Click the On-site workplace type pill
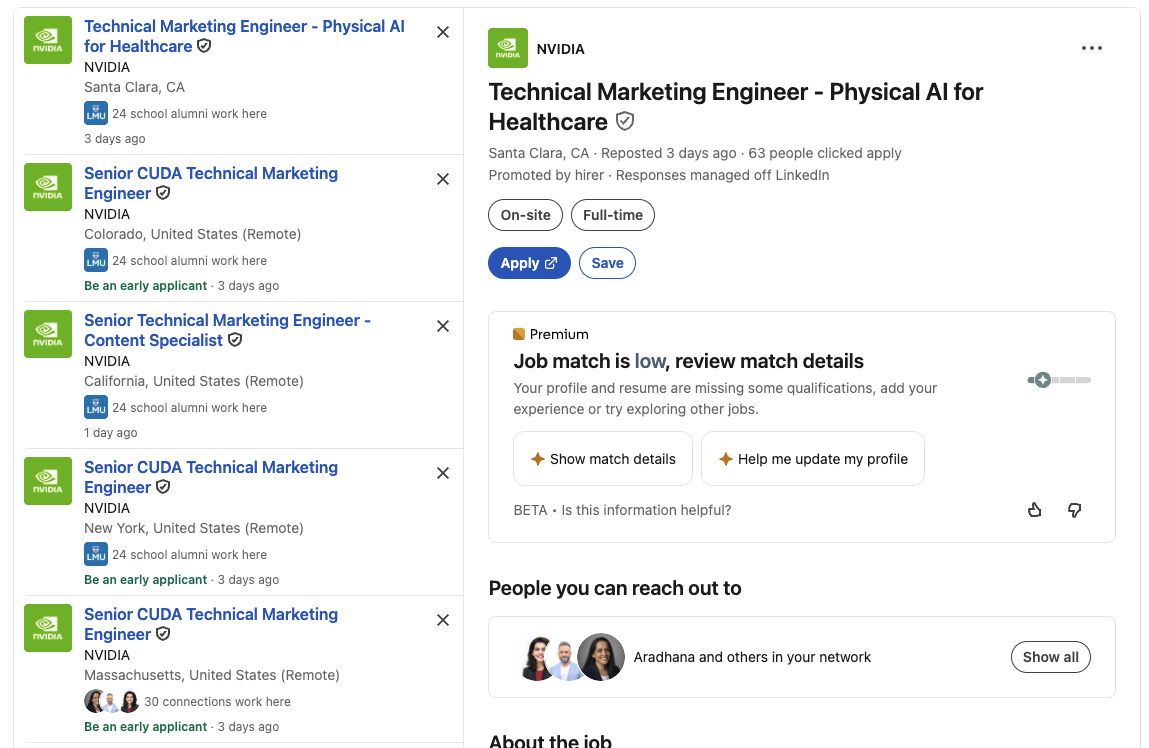This screenshot has height=748, width=1149. click(525, 215)
